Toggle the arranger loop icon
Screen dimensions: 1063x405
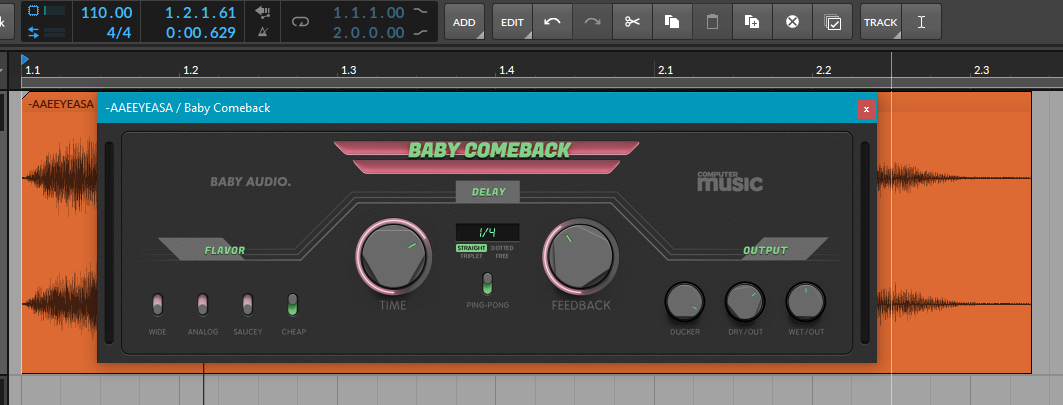300,22
